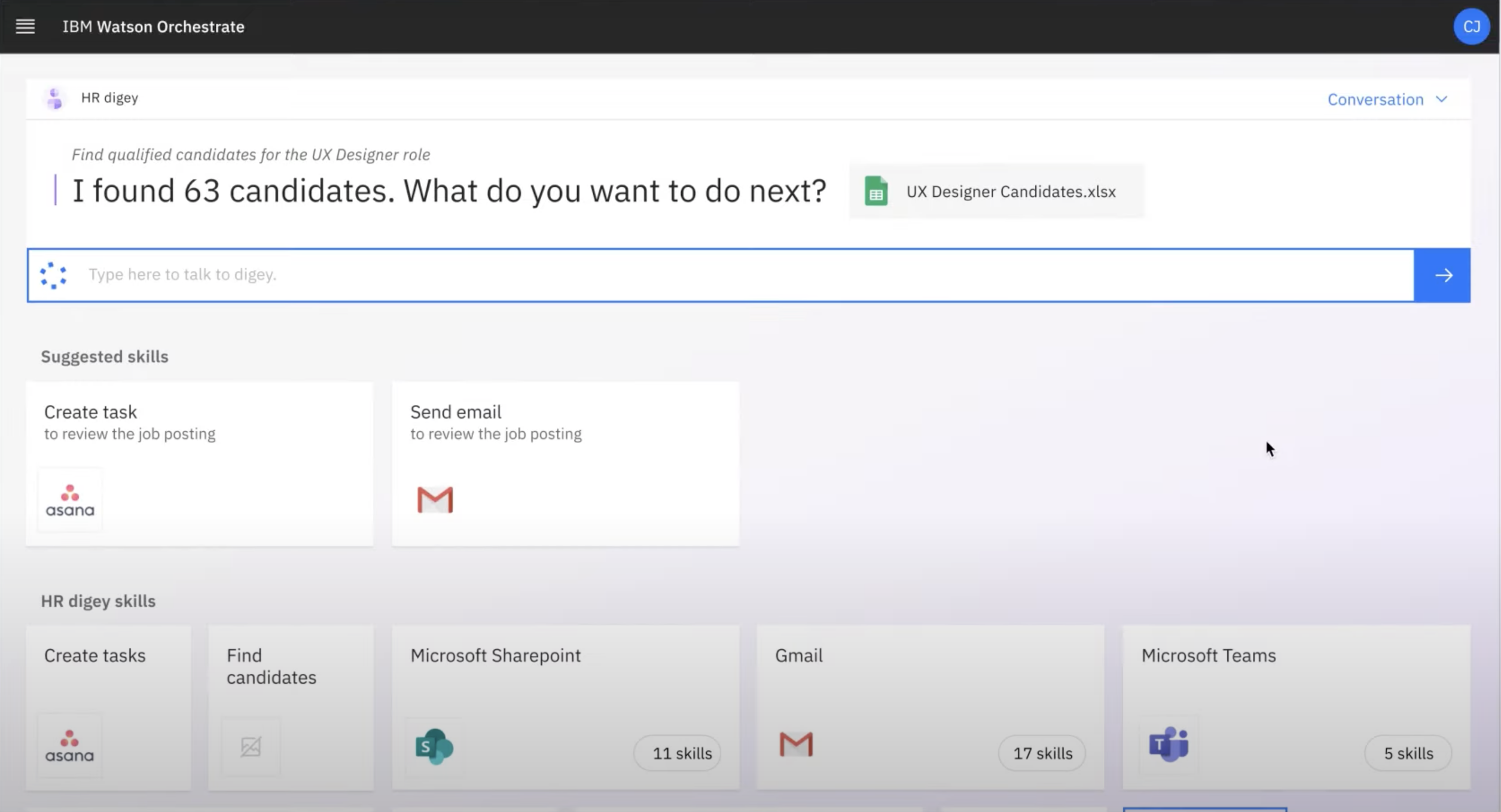1501x812 pixels.
Task: Click the green spreadsheet file icon
Action: click(x=876, y=191)
